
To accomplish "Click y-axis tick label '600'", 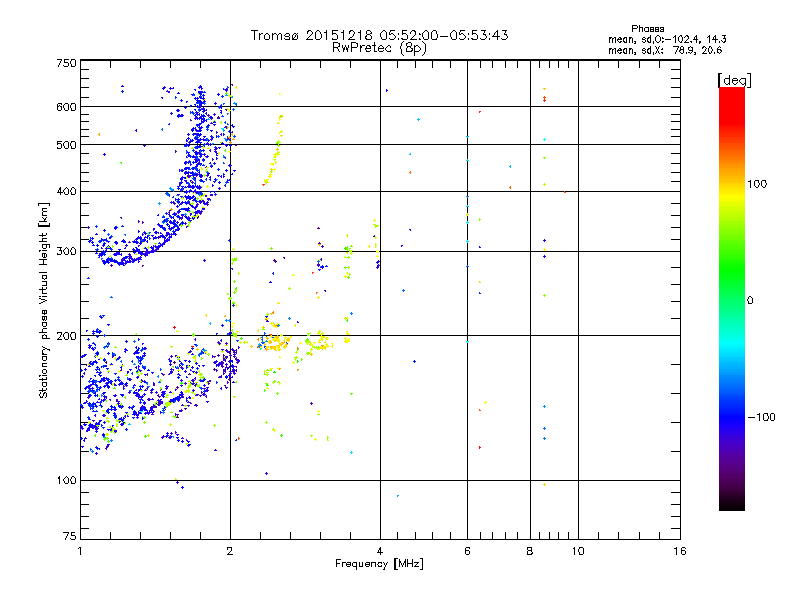I will (x=66, y=107).
